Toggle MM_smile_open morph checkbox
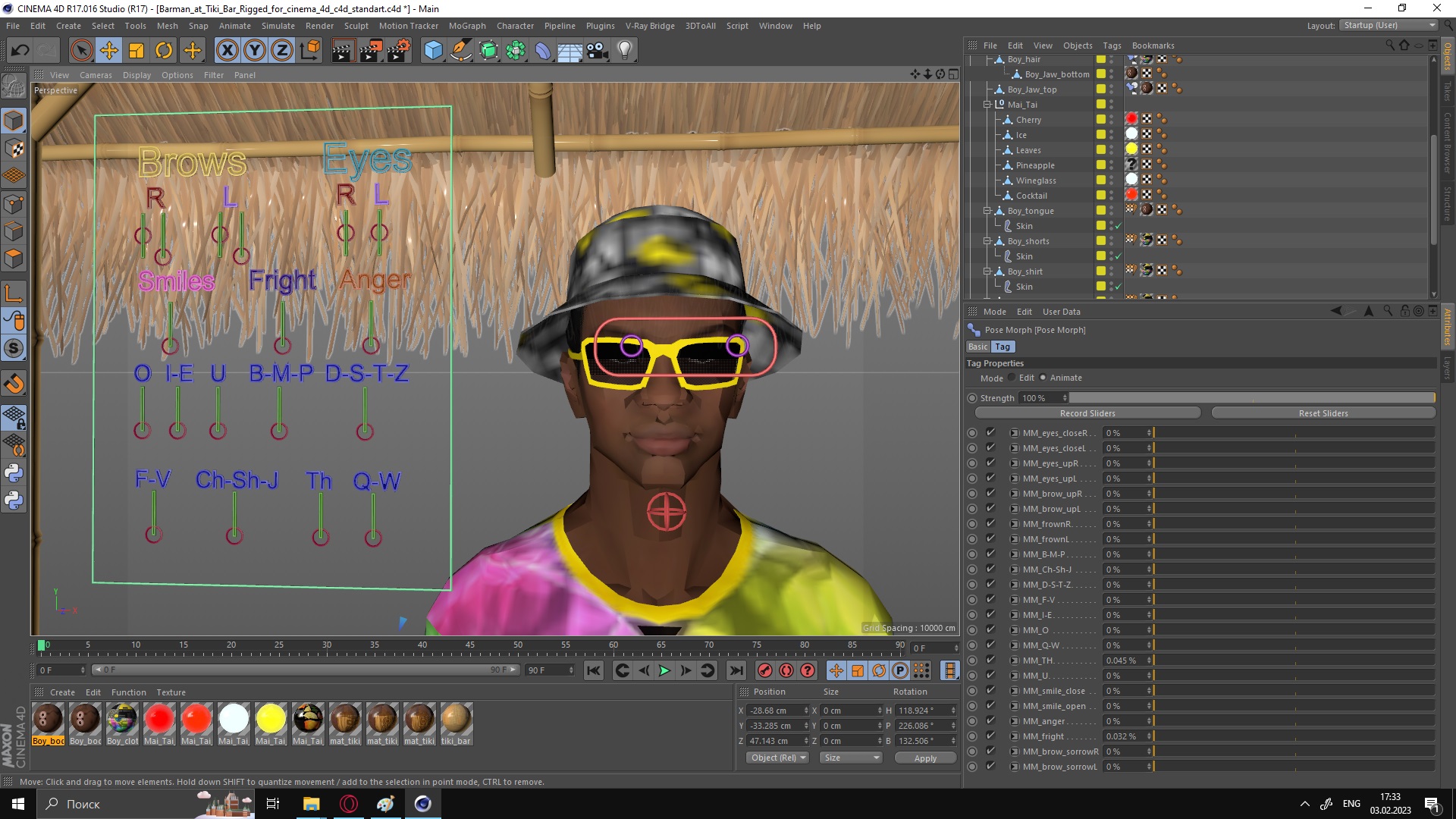 coord(990,705)
